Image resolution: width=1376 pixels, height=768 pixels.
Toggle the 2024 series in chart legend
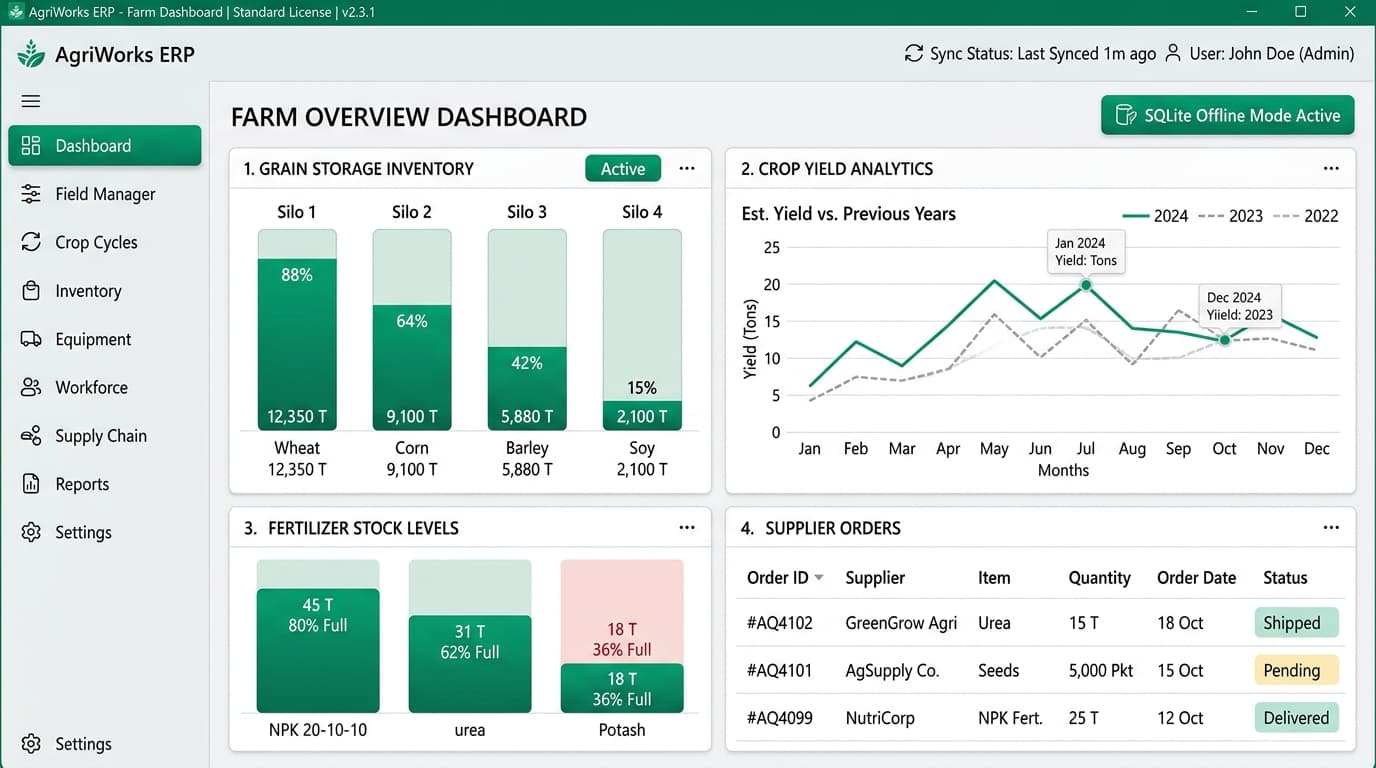(1155, 215)
